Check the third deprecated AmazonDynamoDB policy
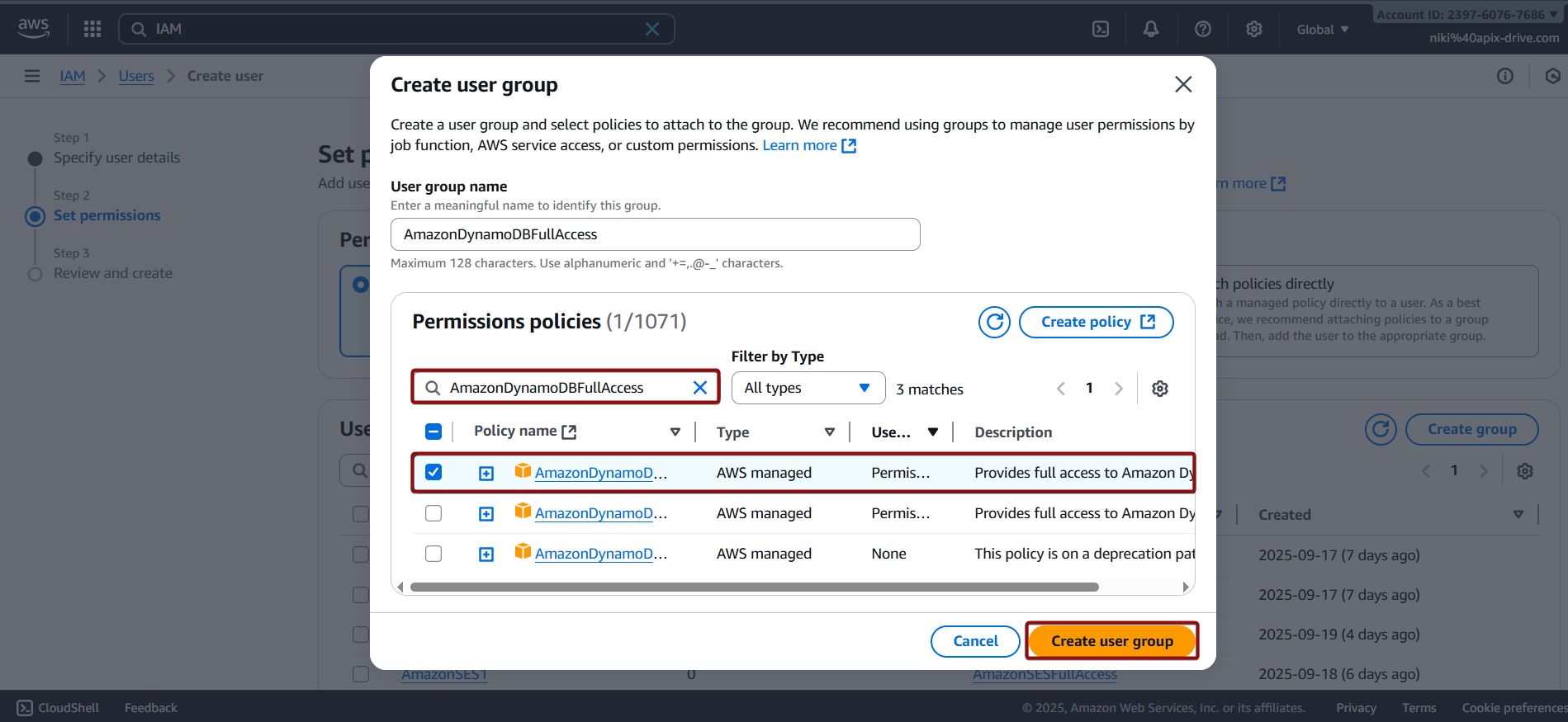The image size is (1568, 722). tap(433, 554)
